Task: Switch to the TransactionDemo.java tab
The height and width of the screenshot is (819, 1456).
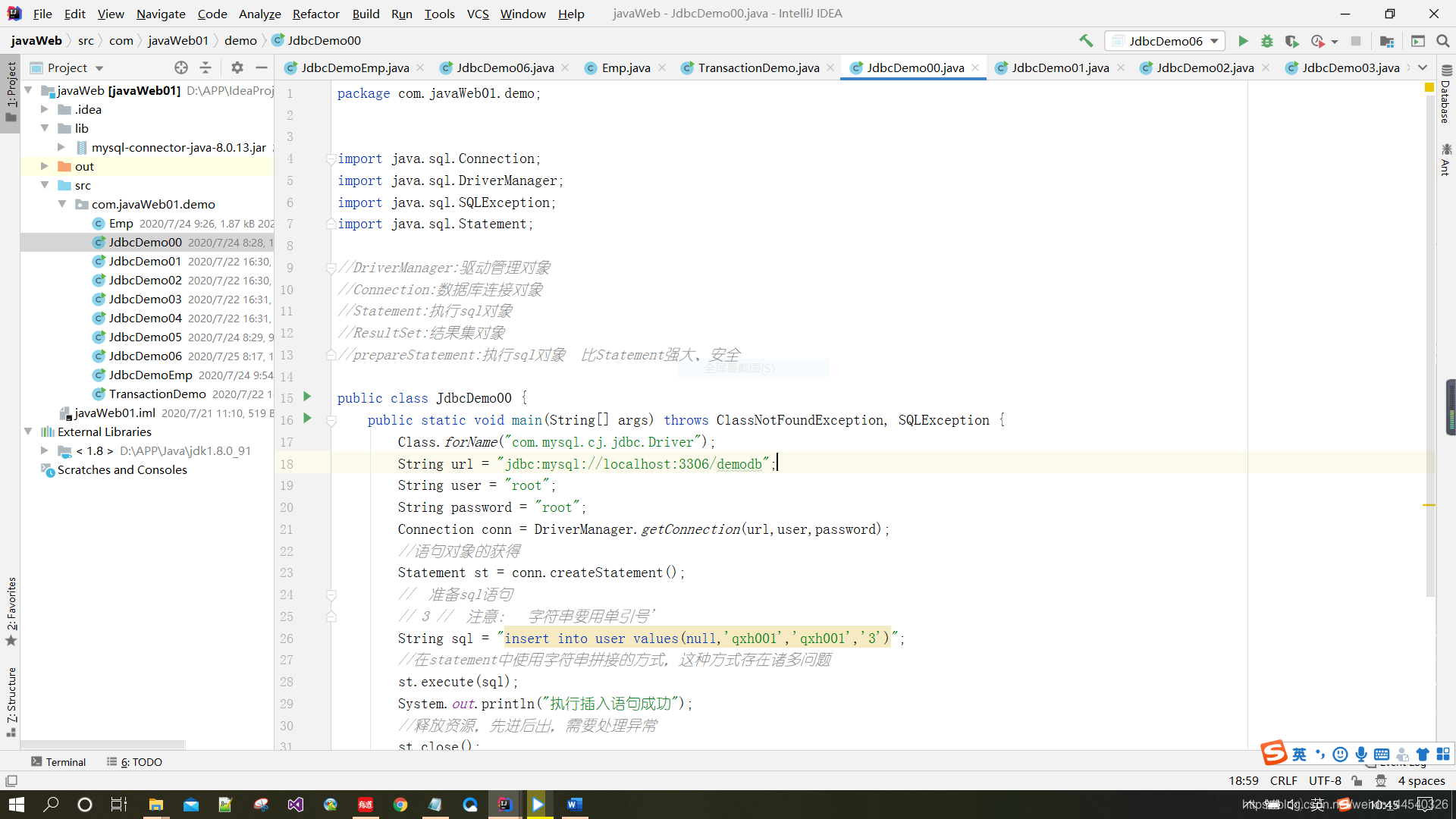Action: [x=758, y=67]
